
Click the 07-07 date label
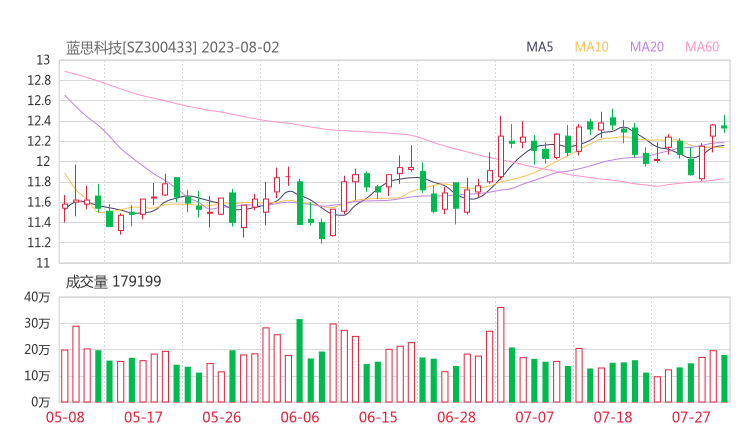(x=534, y=417)
